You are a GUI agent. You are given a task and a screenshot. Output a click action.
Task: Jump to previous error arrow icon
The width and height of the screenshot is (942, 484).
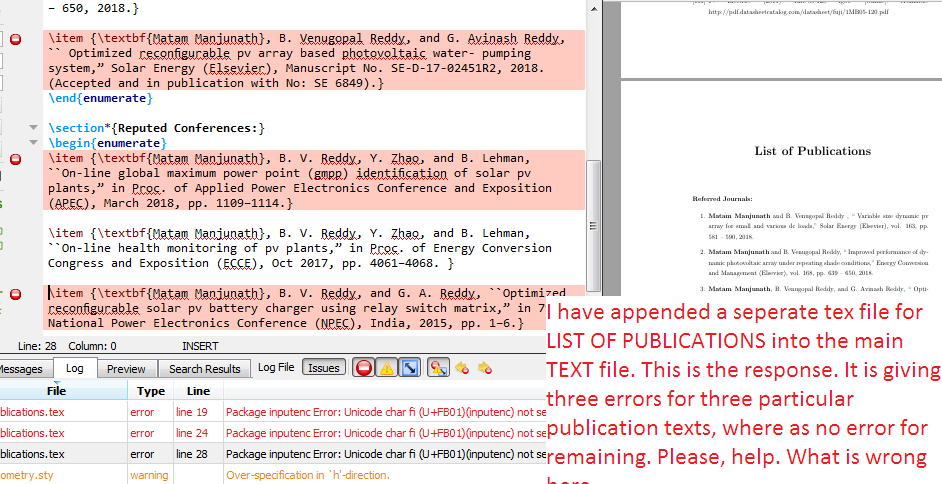[x=461, y=368]
